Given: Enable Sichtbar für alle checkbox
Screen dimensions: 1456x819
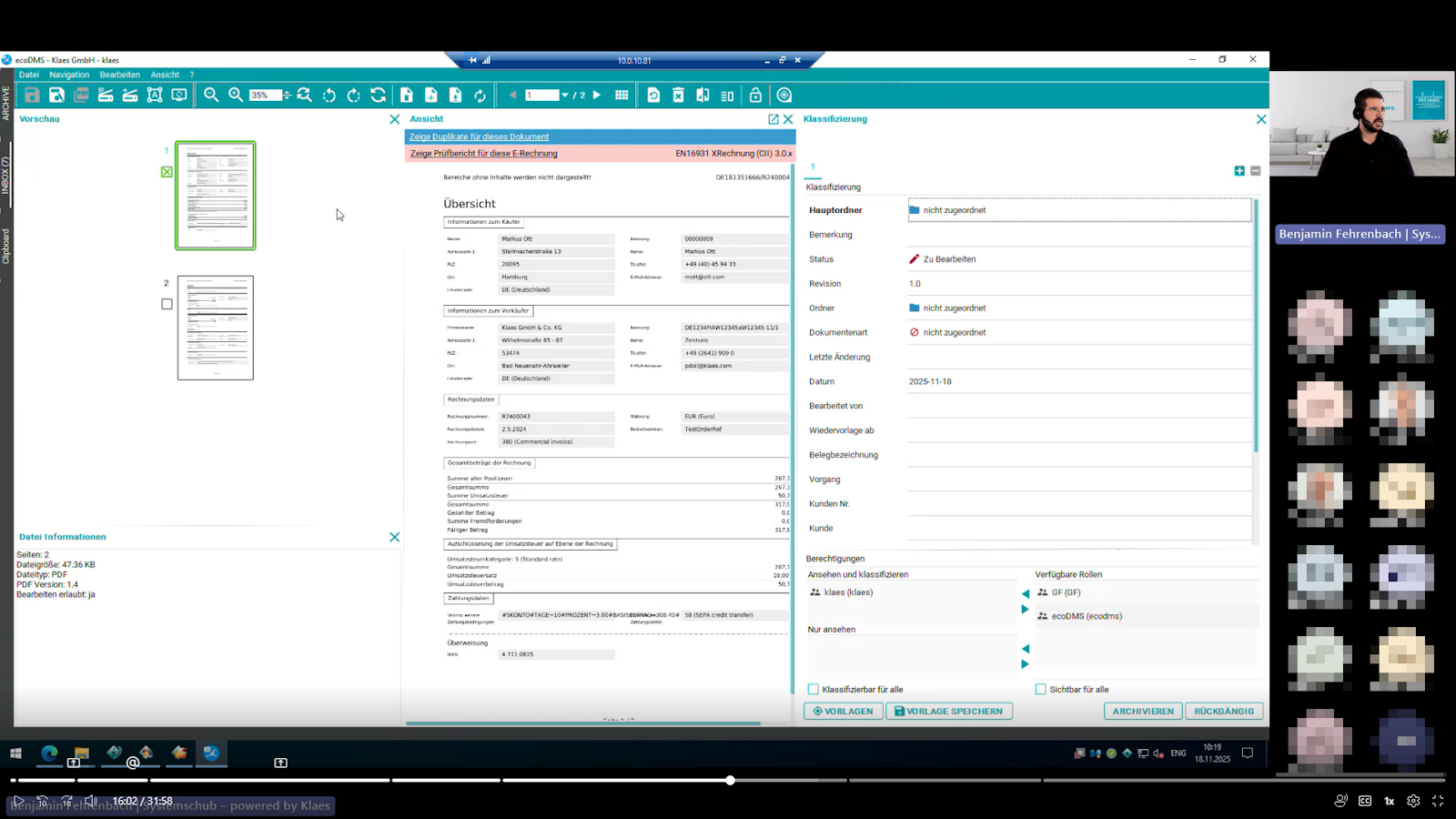Looking at the screenshot, I should [1041, 690].
